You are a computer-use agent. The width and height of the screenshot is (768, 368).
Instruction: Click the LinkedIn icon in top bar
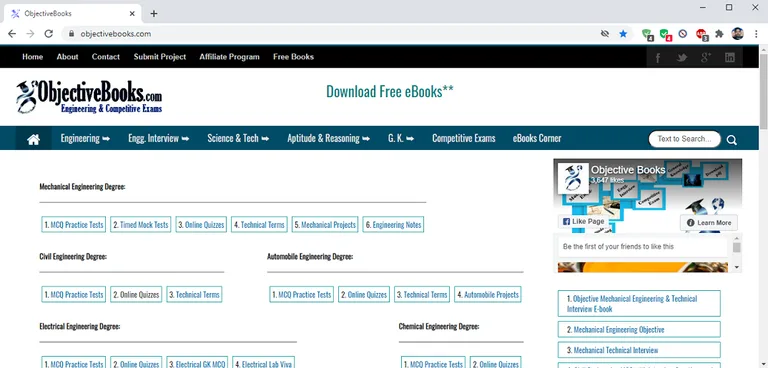coord(730,57)
